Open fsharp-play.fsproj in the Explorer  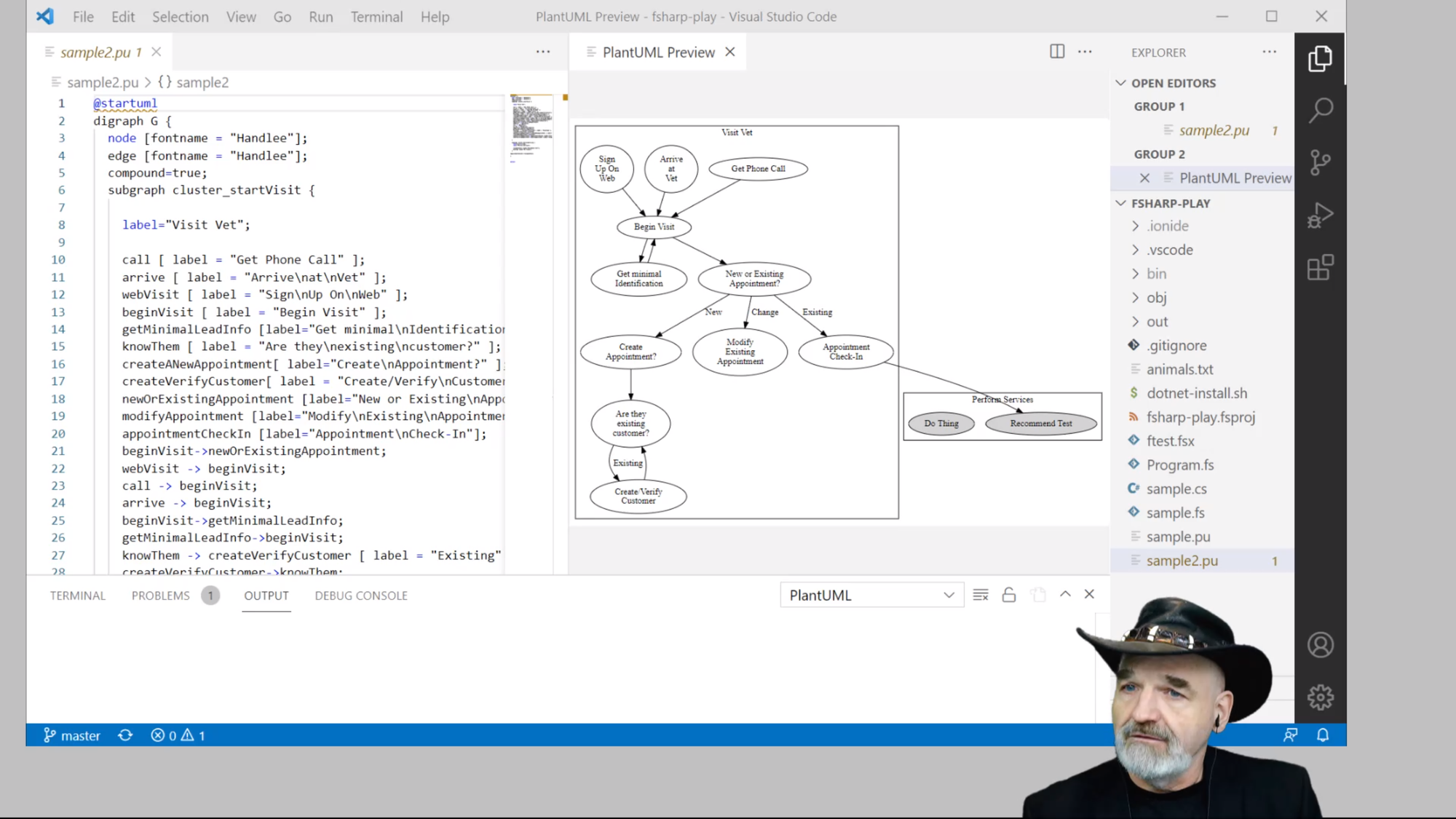tap(1200, 417)
